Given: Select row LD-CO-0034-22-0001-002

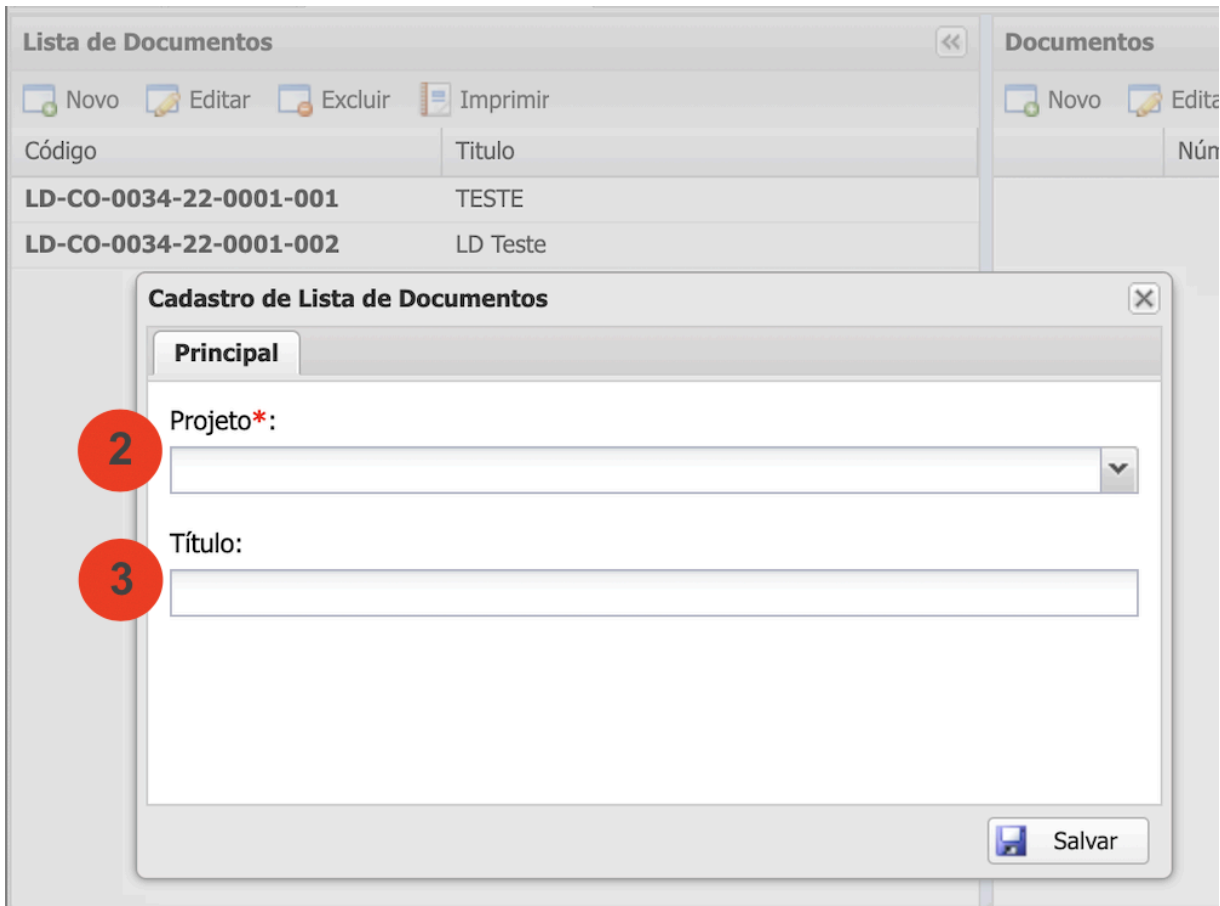Looking at the screenshot, I should [181, 244].
